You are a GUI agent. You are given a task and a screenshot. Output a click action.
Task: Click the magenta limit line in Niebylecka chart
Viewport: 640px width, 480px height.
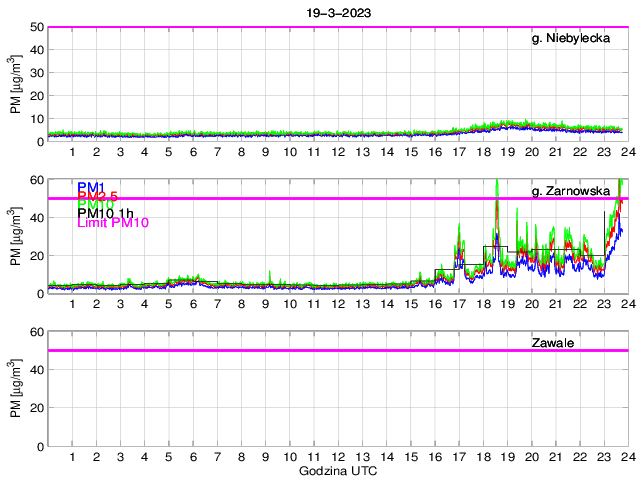tap(300, 27)
